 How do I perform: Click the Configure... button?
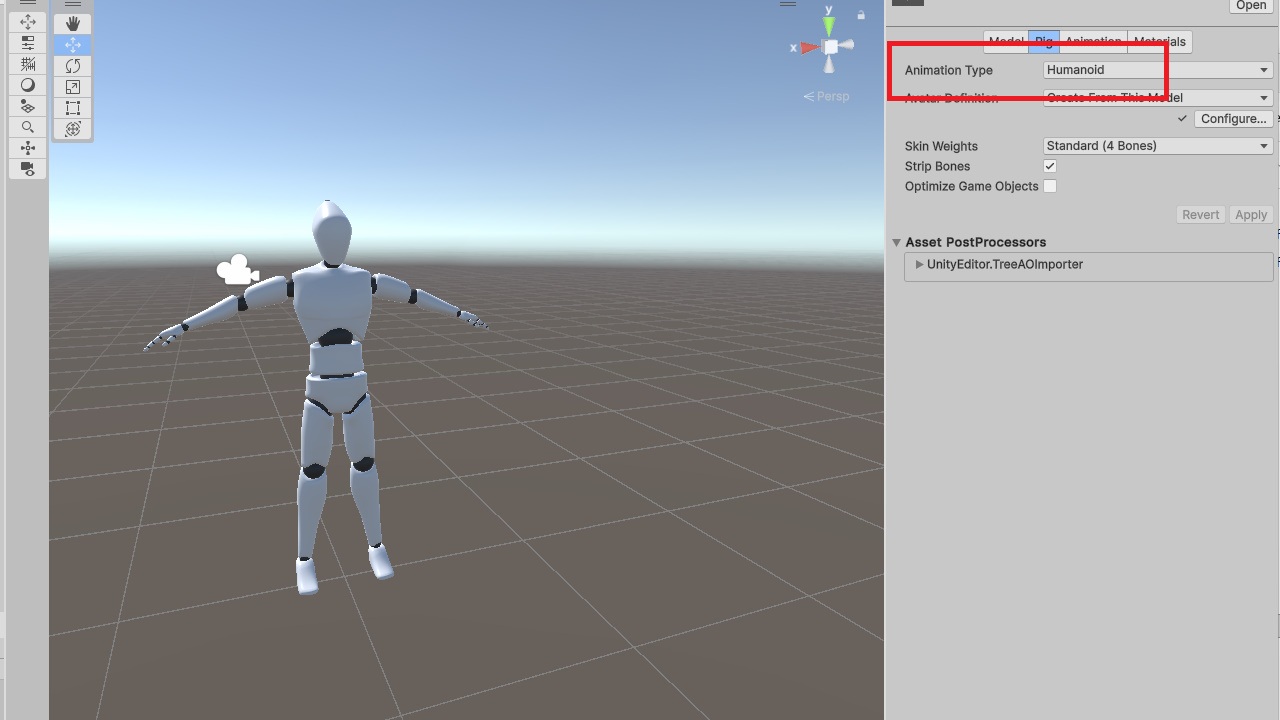coord(1233,118)
